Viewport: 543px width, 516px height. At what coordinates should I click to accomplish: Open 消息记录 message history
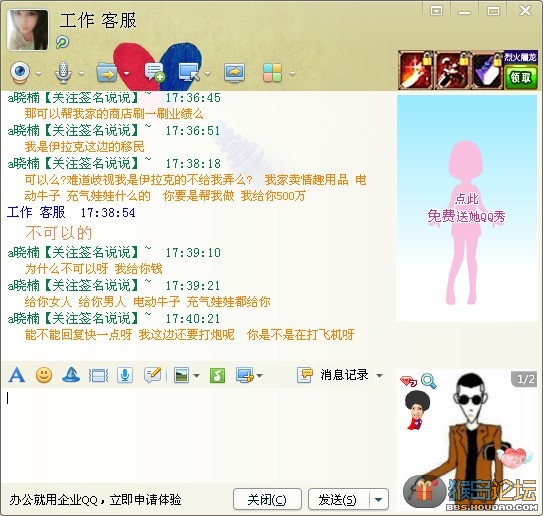tap(333, 375)
